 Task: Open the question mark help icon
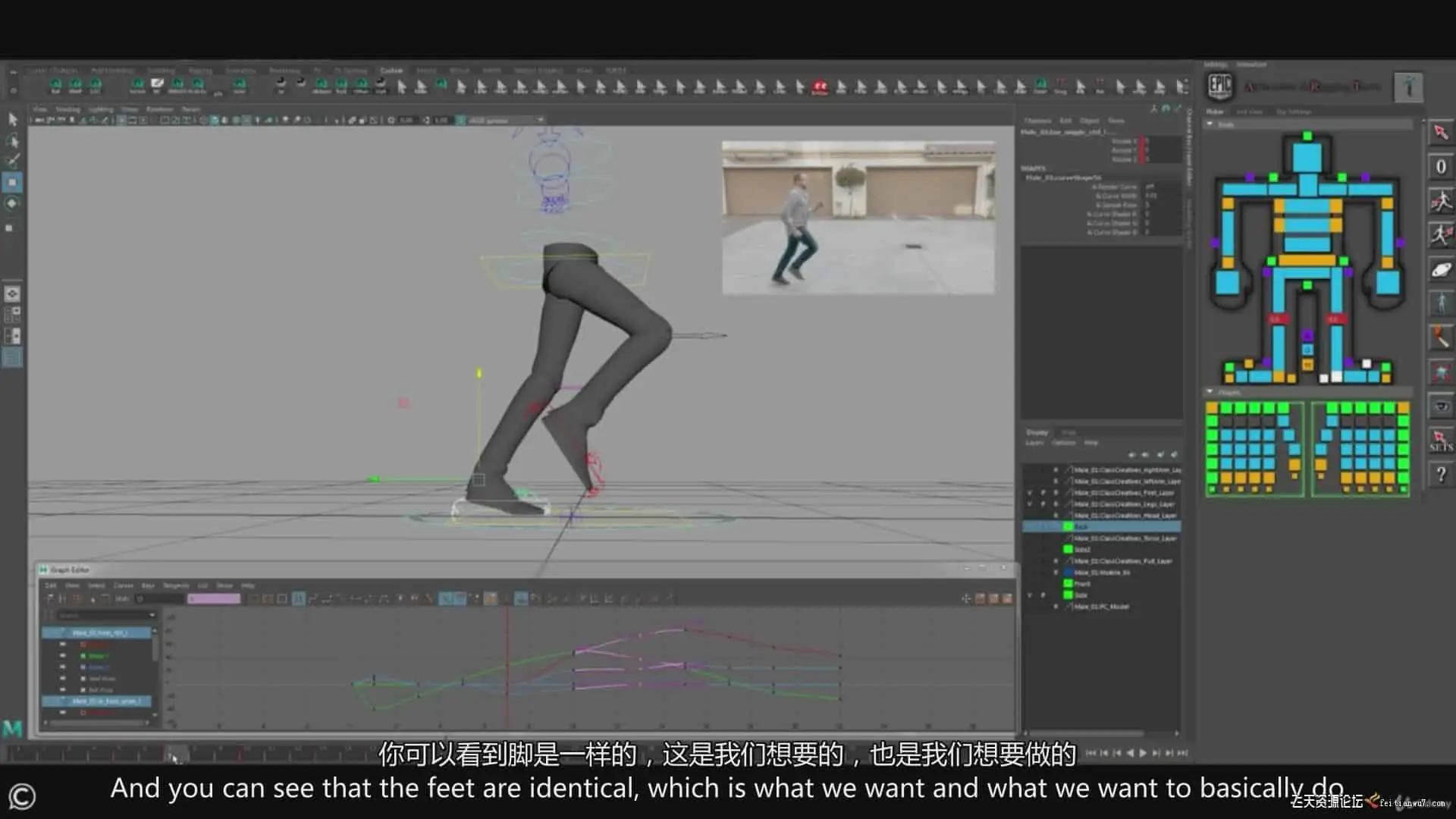pos(1441,475)
